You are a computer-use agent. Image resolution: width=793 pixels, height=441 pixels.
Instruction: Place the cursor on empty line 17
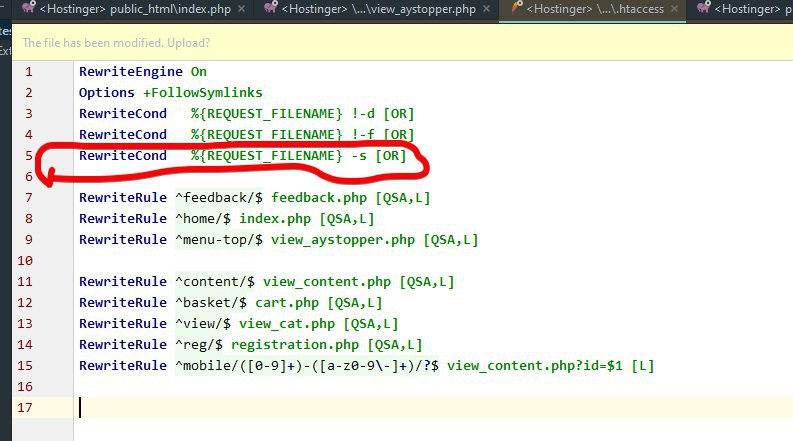point(433,408)
